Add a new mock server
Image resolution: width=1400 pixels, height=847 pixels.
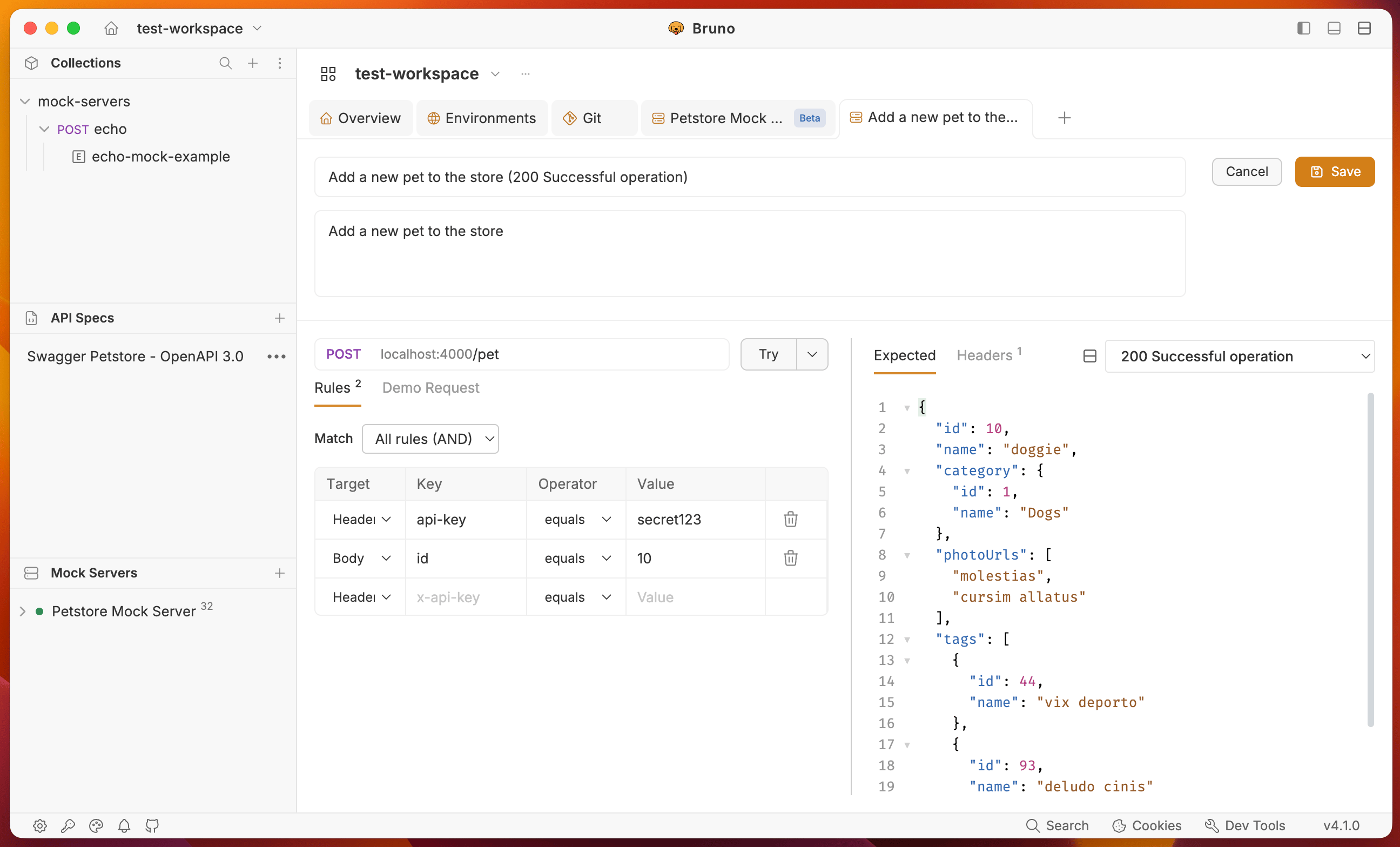tap(280, 573)
